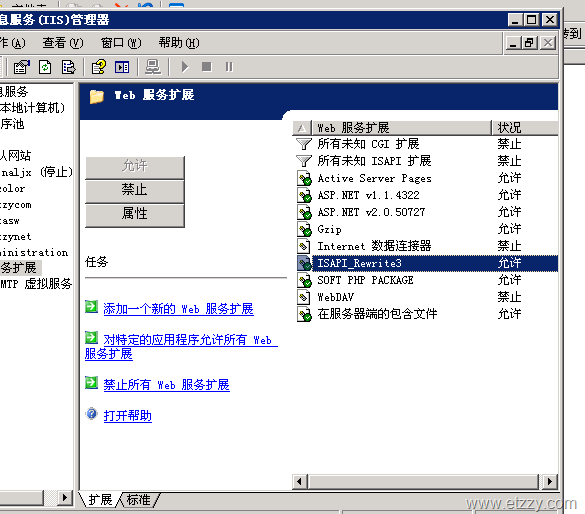
Task: Open the 窗口(W) menu
Action: (121, 43)
